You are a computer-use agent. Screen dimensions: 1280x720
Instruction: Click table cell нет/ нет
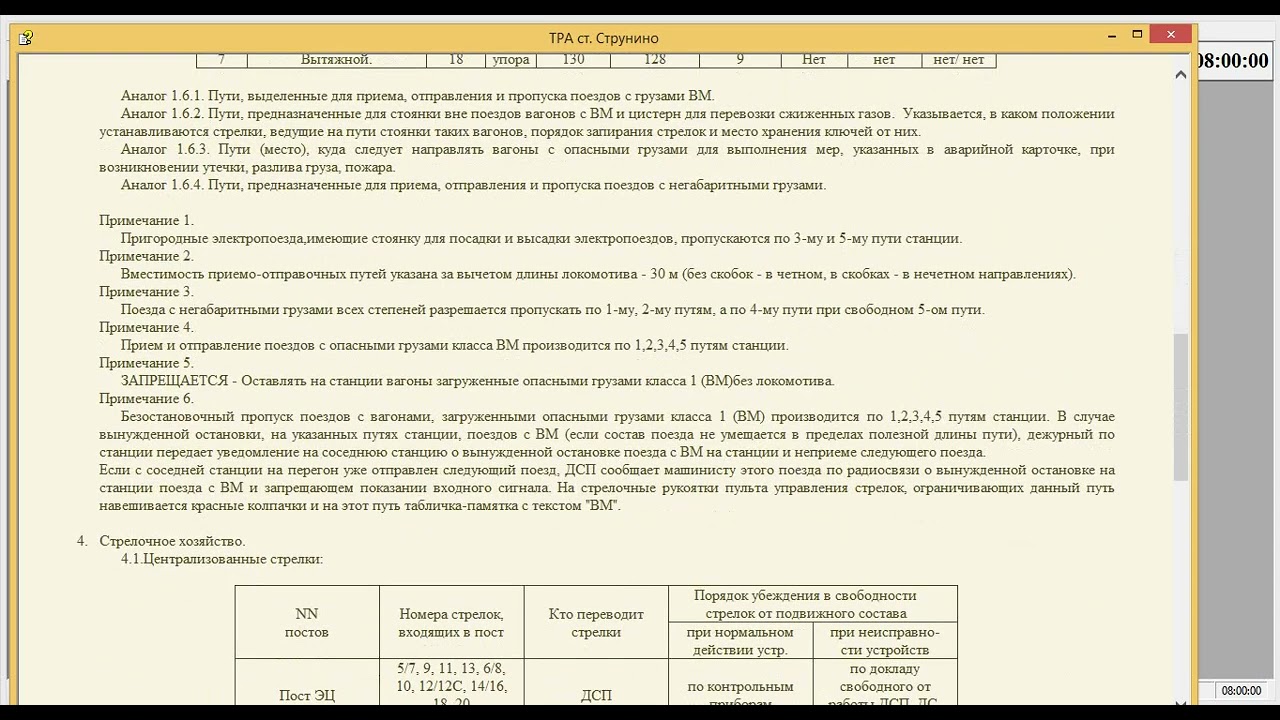(x=958, y=59)
